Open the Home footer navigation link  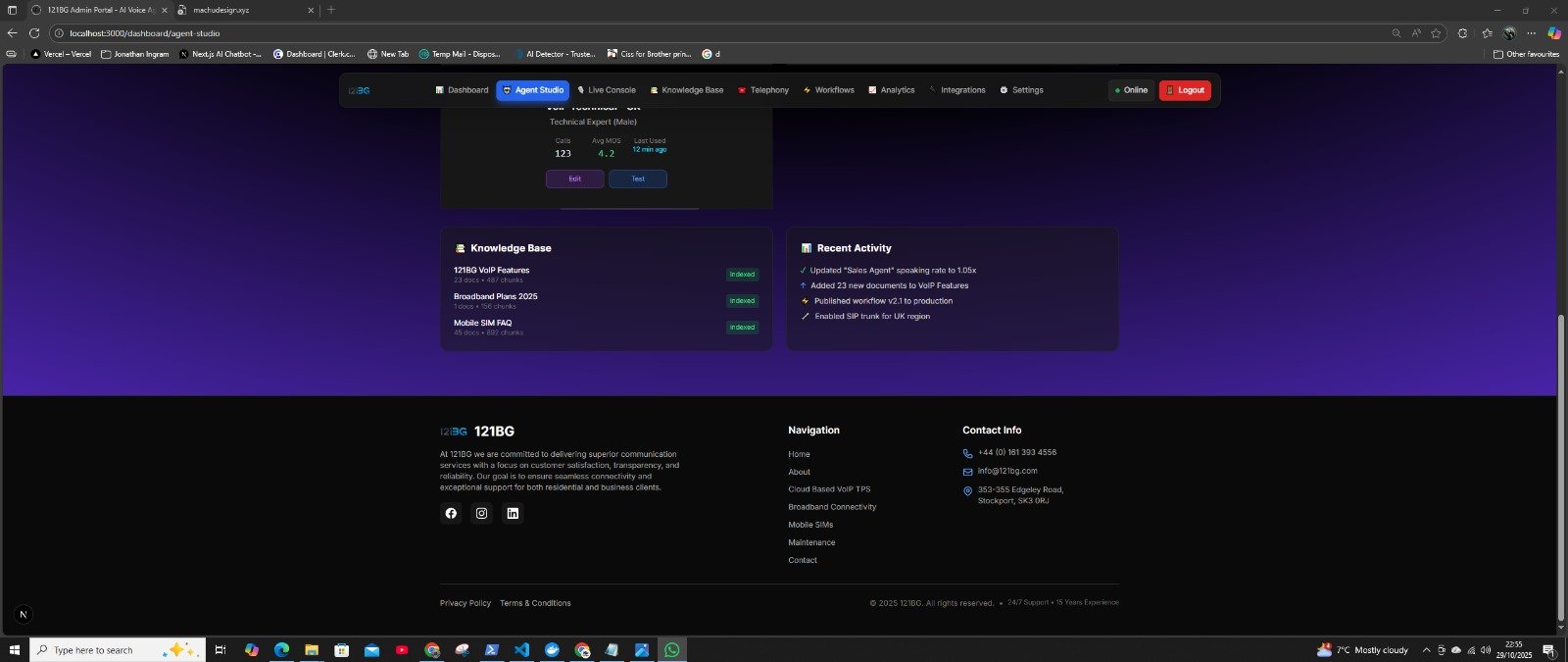pos(799,454)
